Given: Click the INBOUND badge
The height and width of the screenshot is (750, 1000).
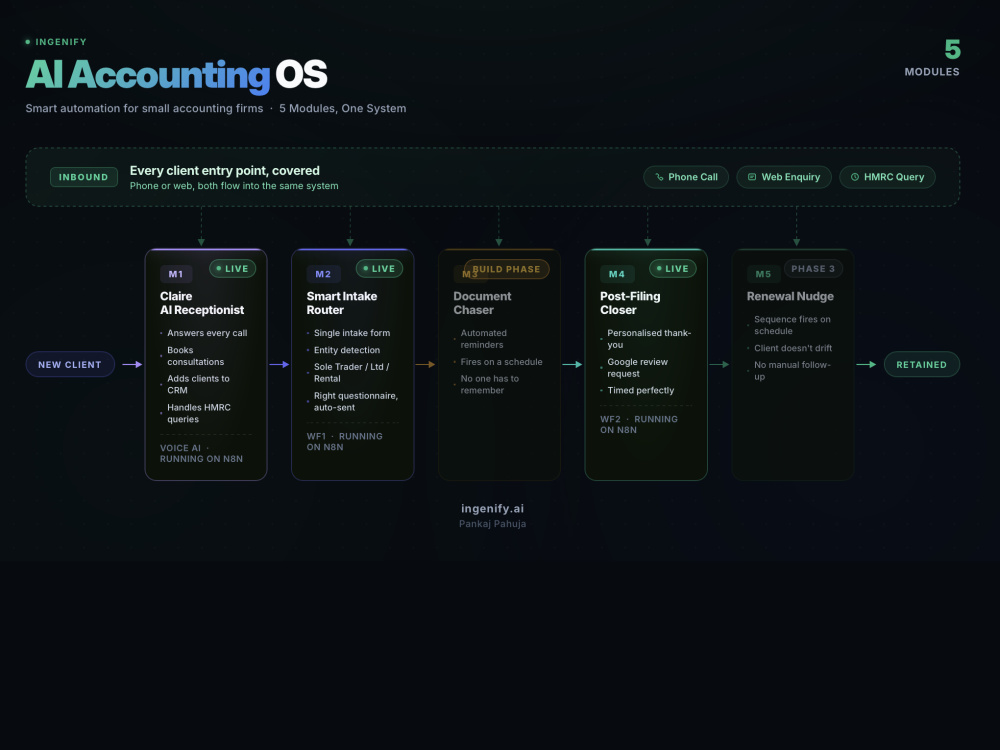Looking at the screenshot, I should (84, 177).
